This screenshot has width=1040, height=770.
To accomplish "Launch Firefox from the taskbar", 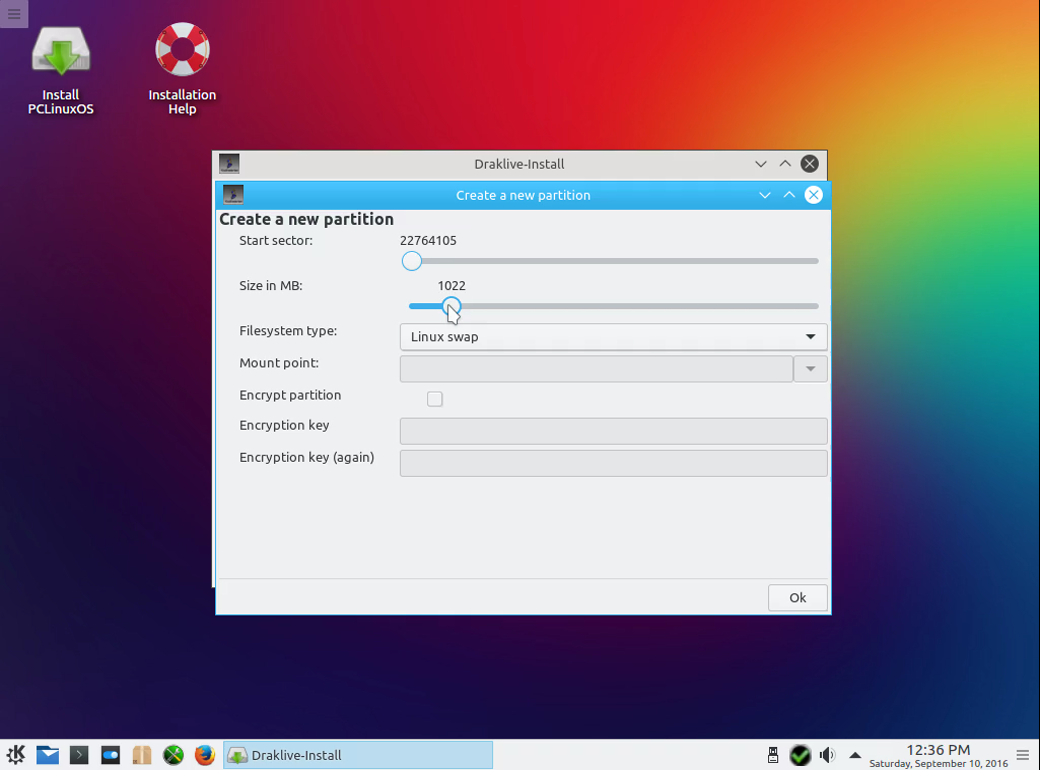I will 204,755.
